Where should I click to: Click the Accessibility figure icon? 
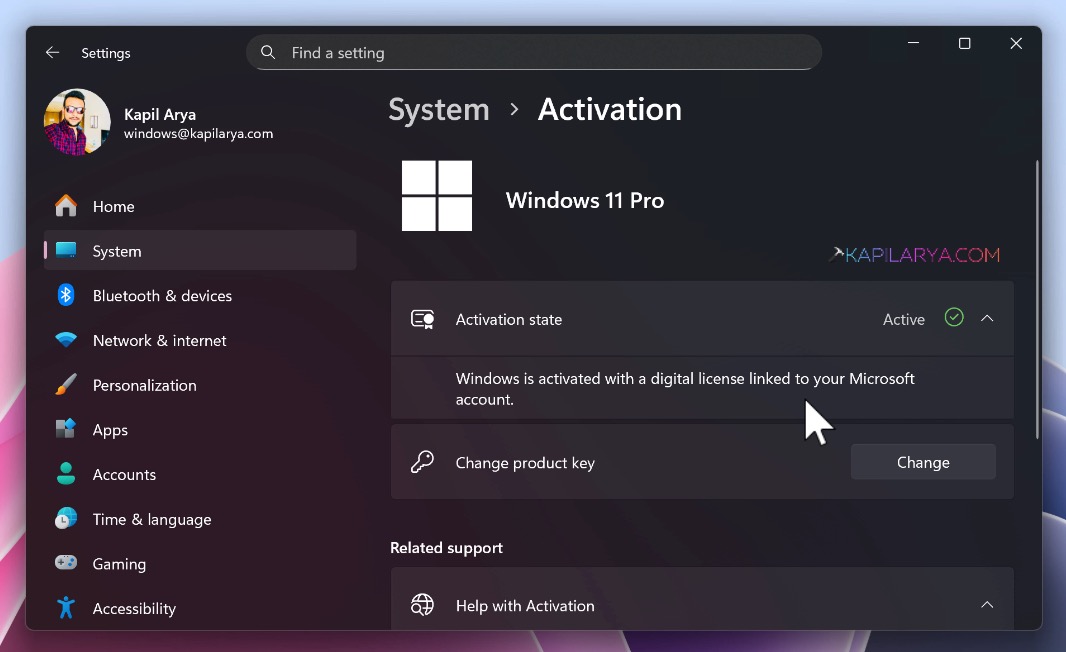click(x=66, y=608)
